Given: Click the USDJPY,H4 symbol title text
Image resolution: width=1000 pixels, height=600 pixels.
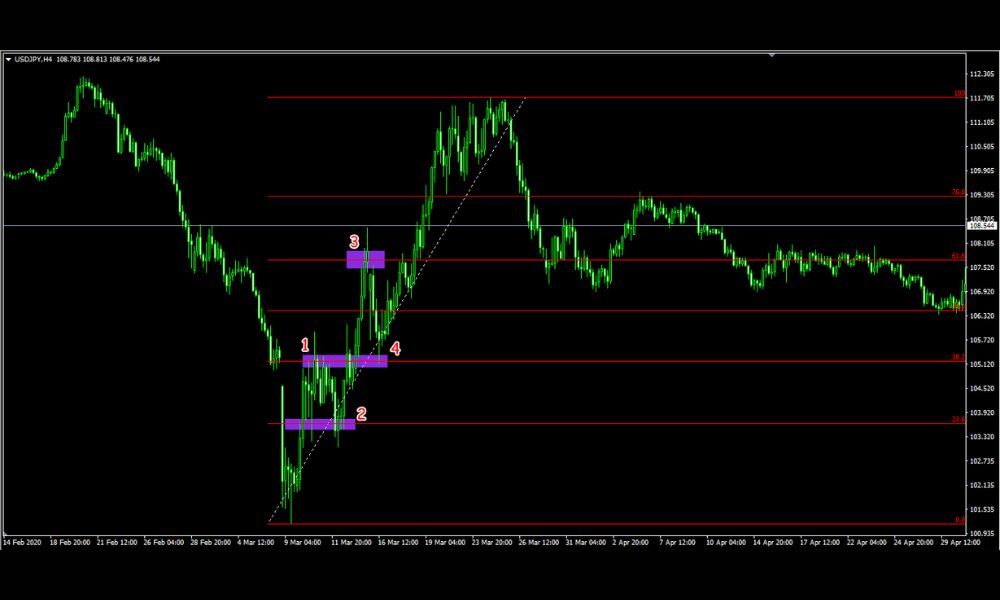Looking at the screenshot, I should click(x=34, y=59).
